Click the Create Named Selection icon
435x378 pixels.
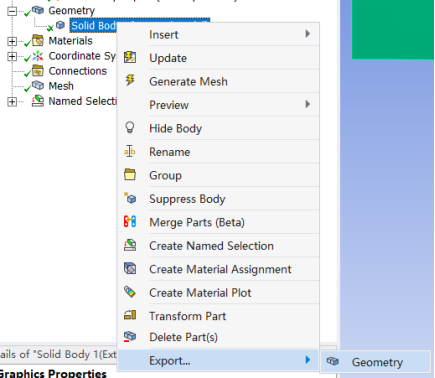tap(130, 245)
